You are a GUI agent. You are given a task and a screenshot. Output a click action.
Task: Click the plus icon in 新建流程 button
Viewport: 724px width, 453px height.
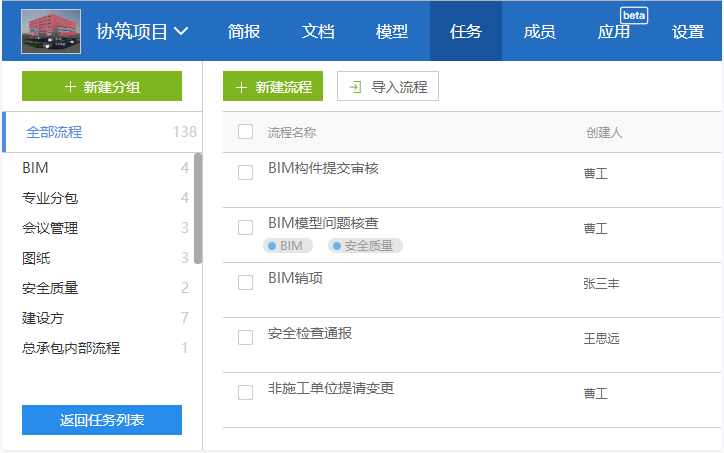click(x=241, y=87)
